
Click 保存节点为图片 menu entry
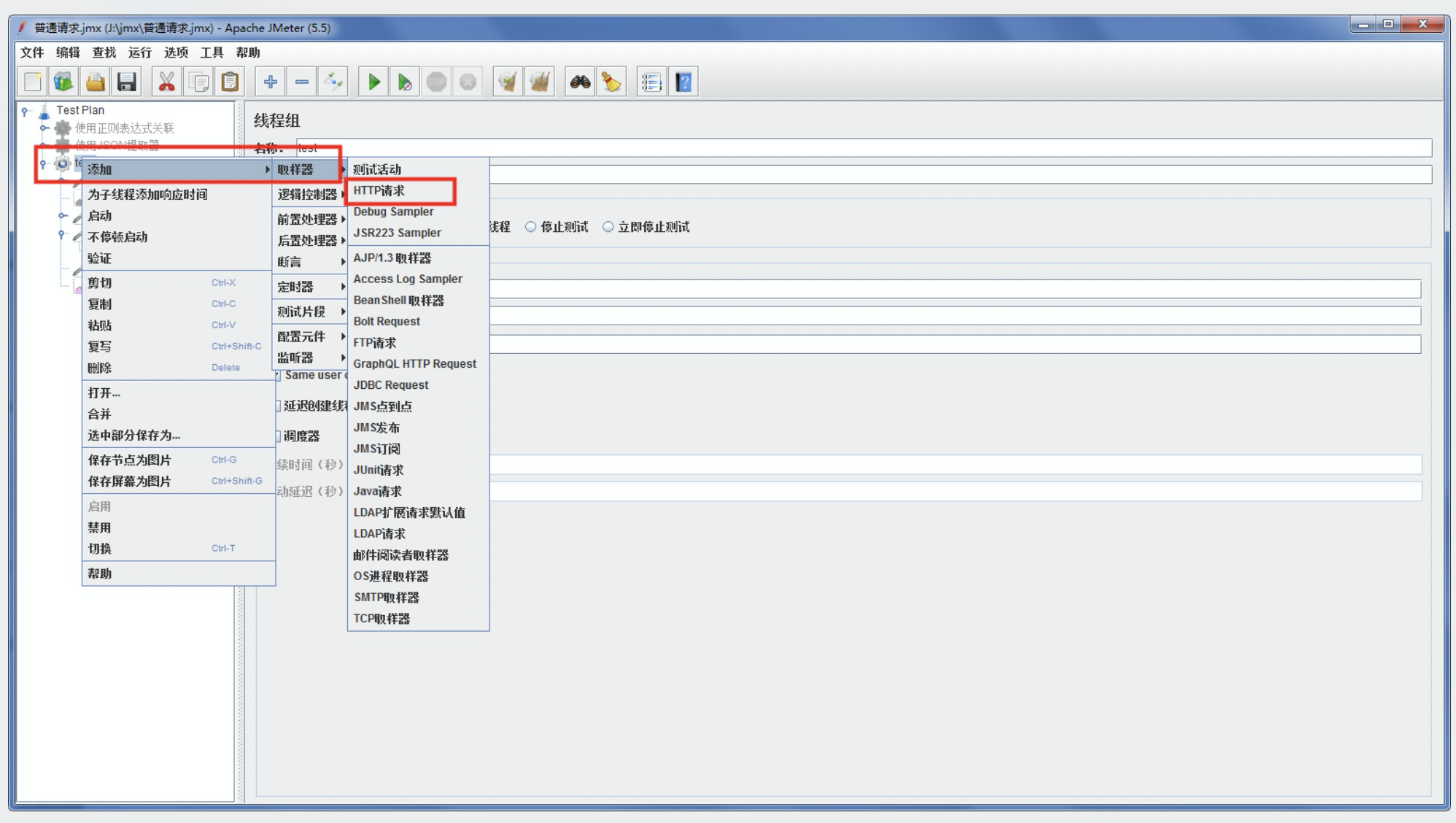coord(179,460)
